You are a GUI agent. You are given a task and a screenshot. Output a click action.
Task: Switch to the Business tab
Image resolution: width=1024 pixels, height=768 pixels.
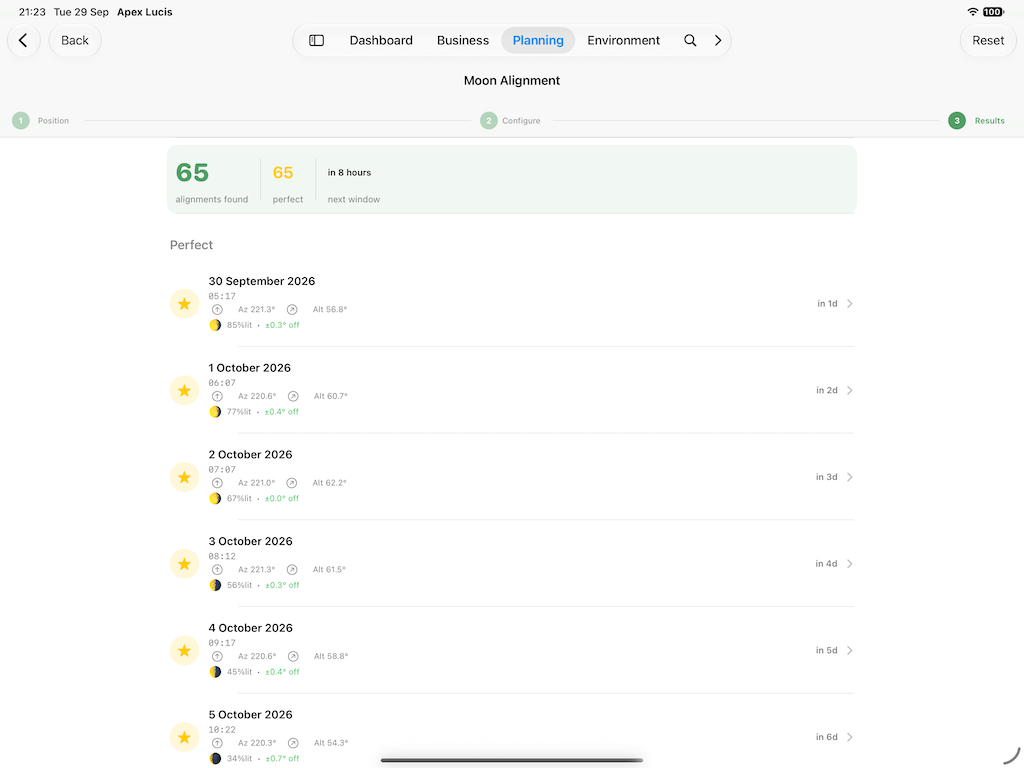pos(463,40)
